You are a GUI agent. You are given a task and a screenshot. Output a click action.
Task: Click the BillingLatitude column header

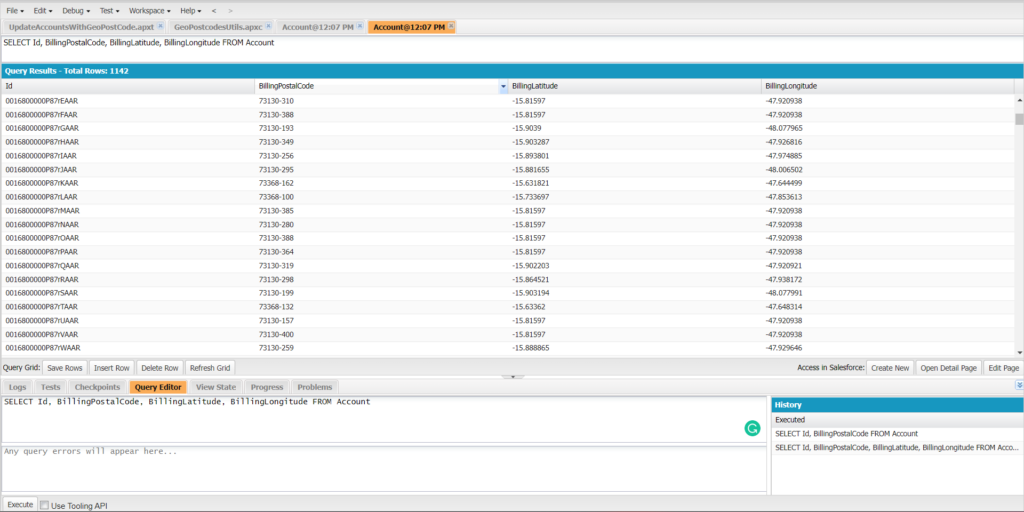[635, 86]
